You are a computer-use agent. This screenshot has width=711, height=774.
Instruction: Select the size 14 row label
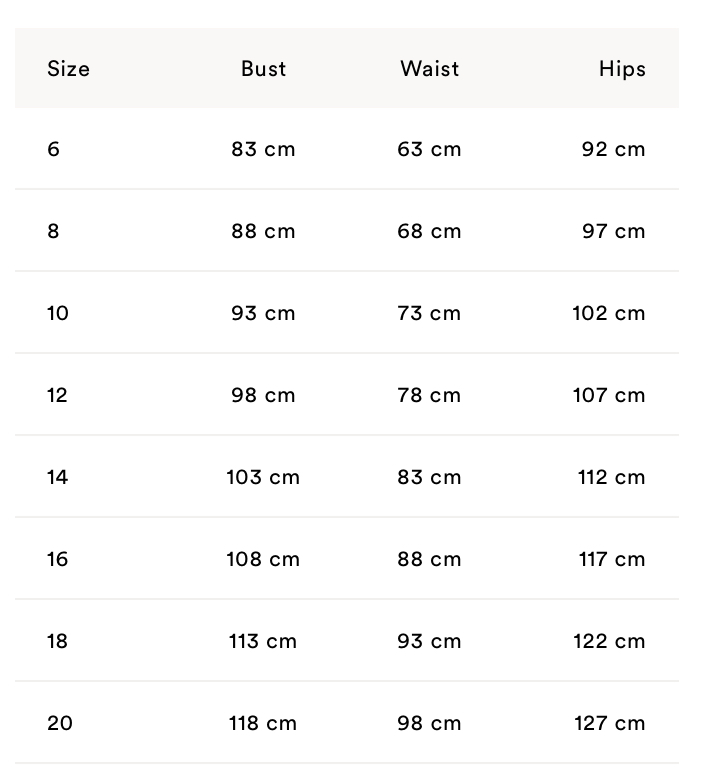coord(58,478)
